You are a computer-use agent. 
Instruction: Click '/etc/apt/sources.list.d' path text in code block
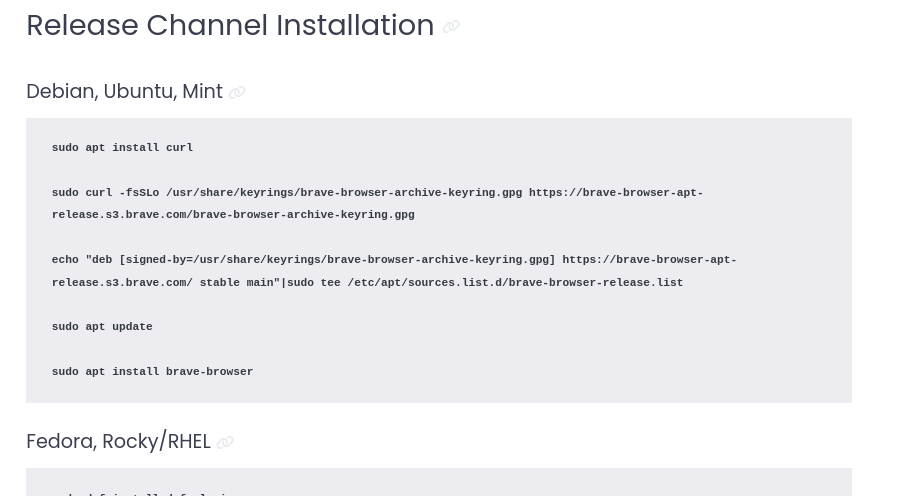click(424, 283)
